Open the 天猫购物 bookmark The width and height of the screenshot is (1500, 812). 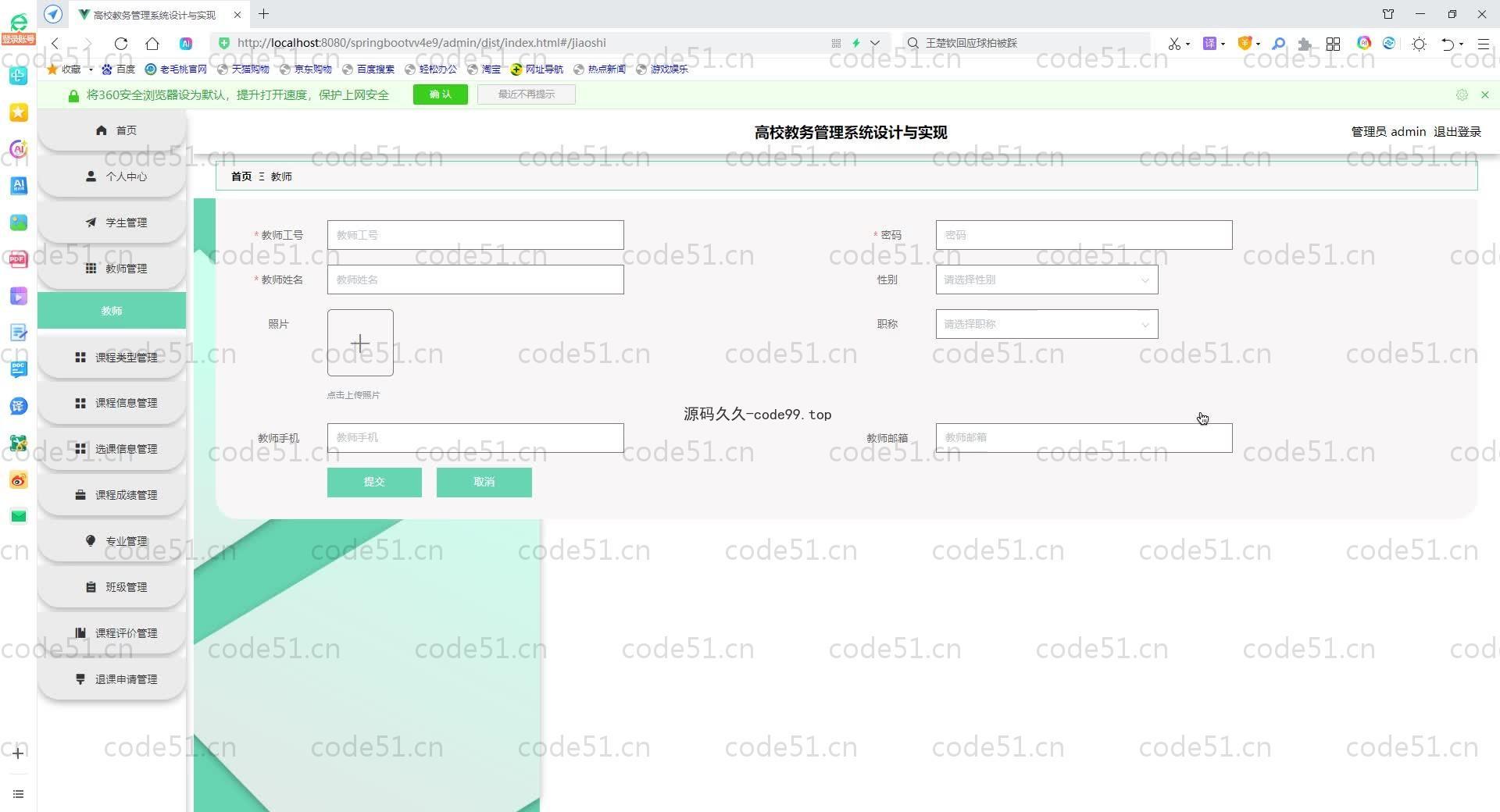tap(244, 69)
